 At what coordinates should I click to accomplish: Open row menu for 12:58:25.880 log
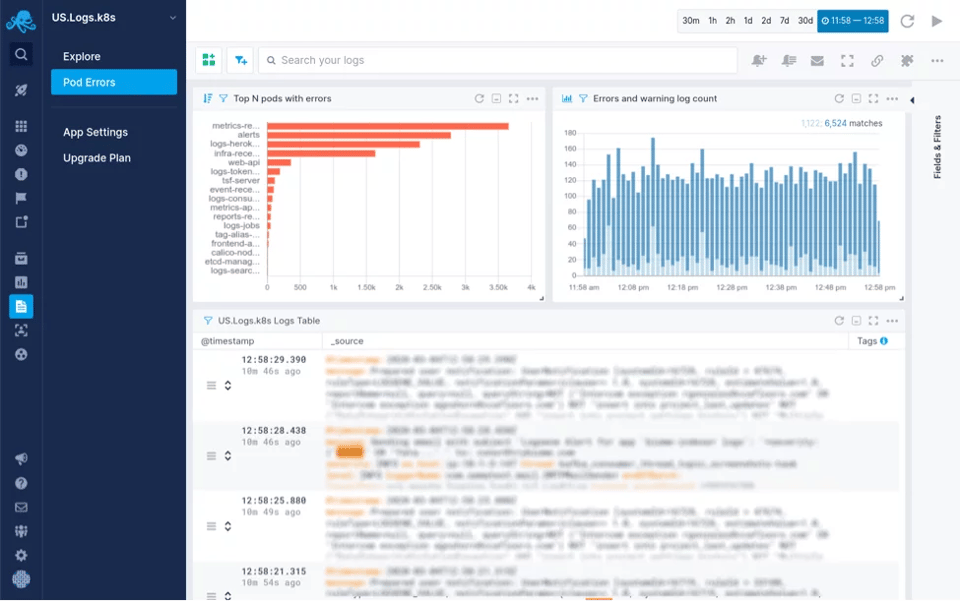point(211,526)
